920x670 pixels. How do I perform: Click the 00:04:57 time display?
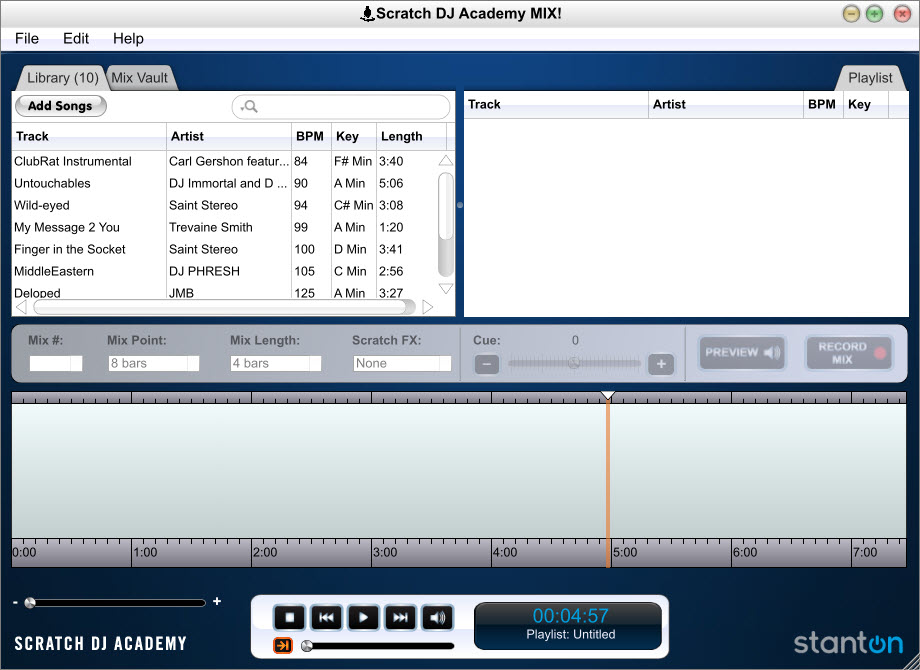point(570,615)
